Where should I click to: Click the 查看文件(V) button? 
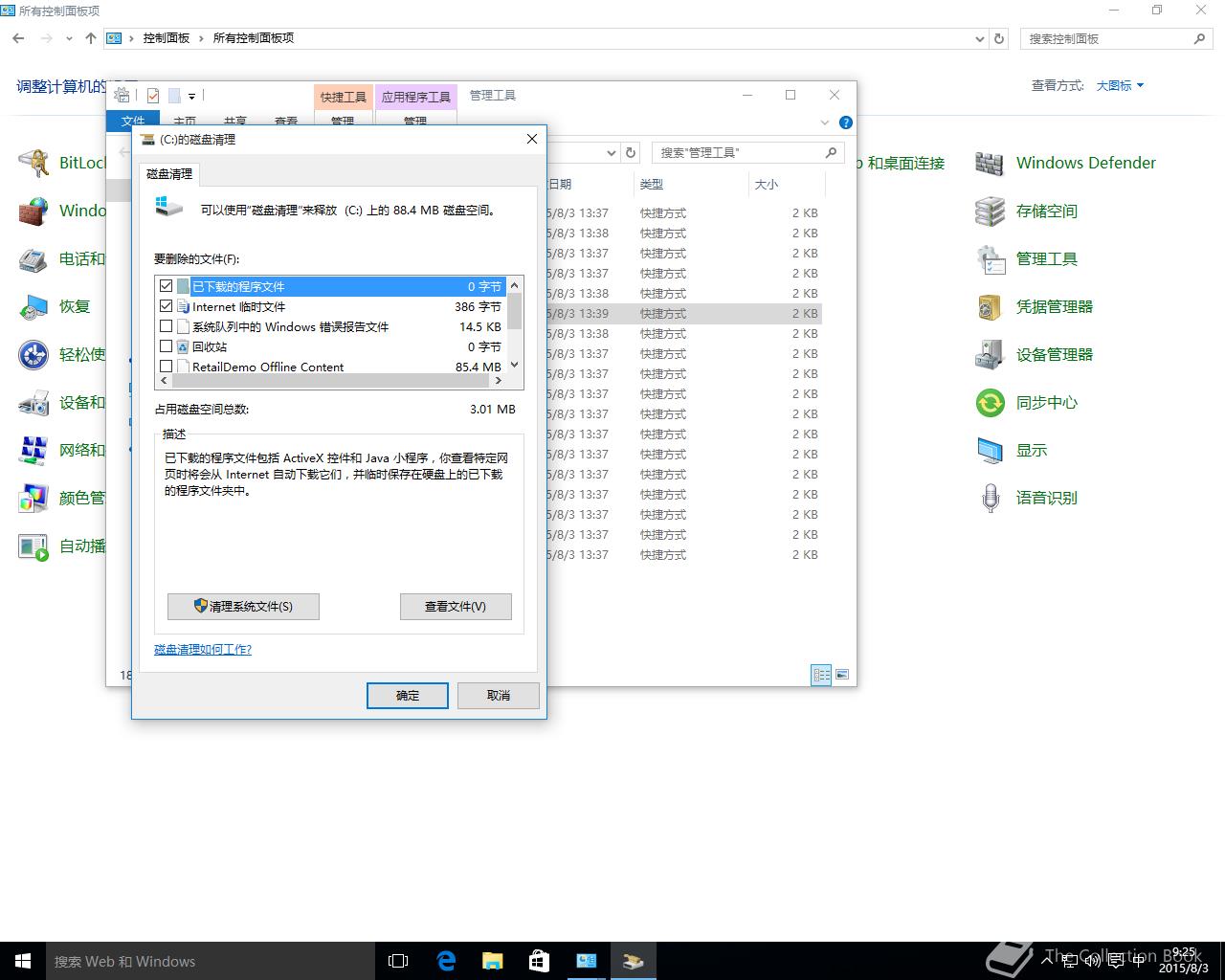[x=456, y=607]
